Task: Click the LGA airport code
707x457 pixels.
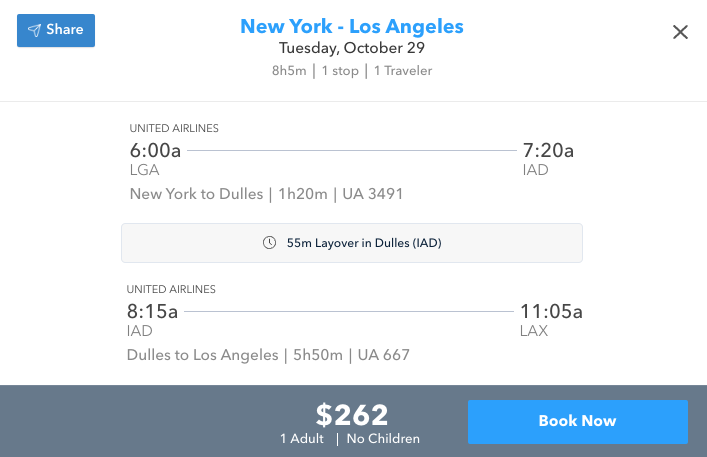Action: (144, 170)
